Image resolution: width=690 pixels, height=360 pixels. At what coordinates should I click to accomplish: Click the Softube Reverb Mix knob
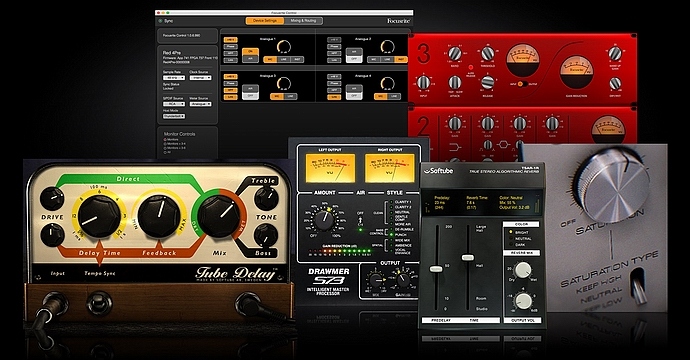(x=523, y=270)
